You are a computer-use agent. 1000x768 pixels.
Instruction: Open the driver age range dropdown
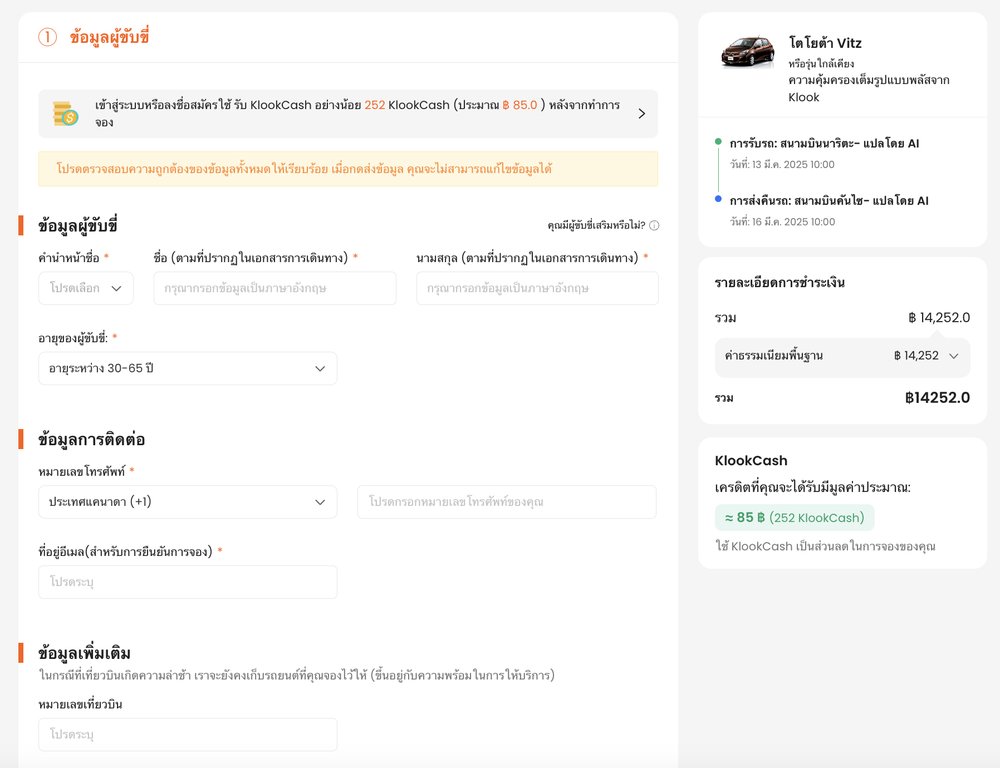coord(187,368)
